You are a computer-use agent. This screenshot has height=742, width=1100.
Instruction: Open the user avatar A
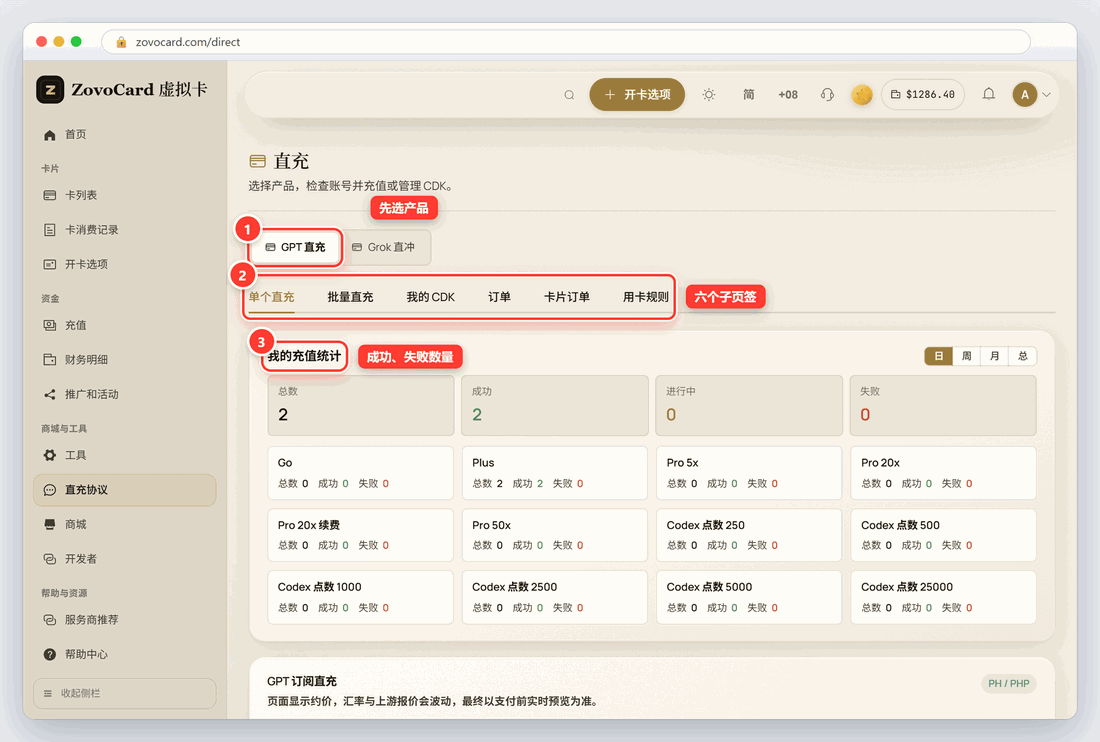click(1024, 95)
